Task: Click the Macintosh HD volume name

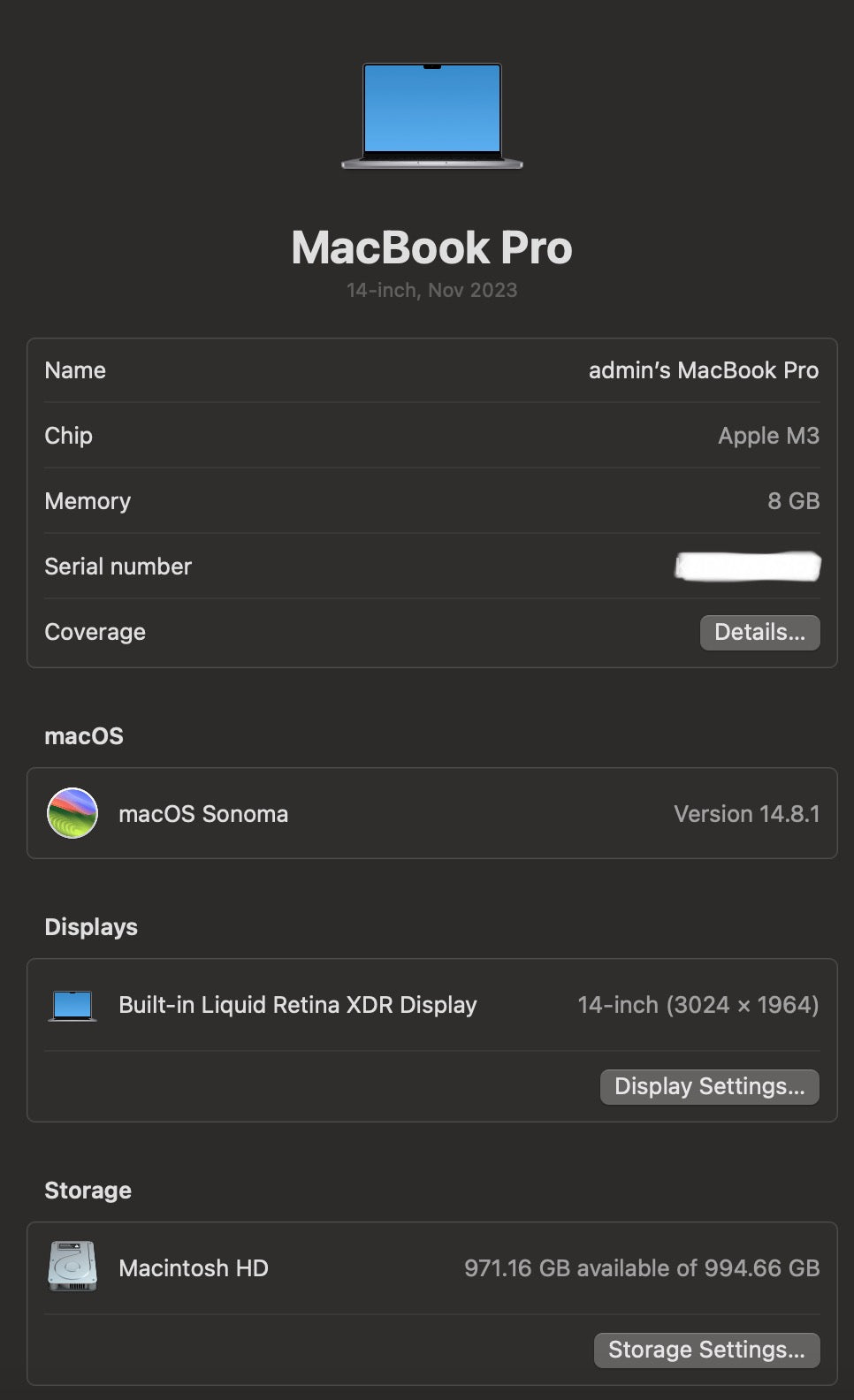Action: pyautogui.click(x=194, y=1268)
